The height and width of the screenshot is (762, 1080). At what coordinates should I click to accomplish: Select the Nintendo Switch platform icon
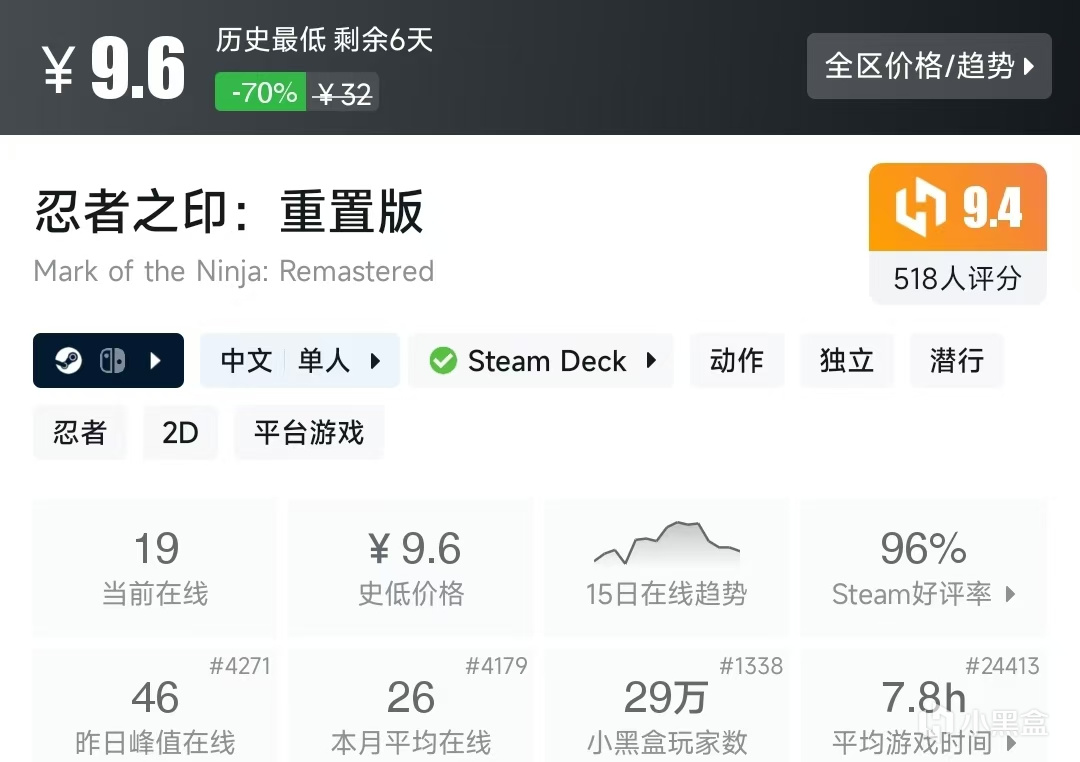(x=112, y=360)
